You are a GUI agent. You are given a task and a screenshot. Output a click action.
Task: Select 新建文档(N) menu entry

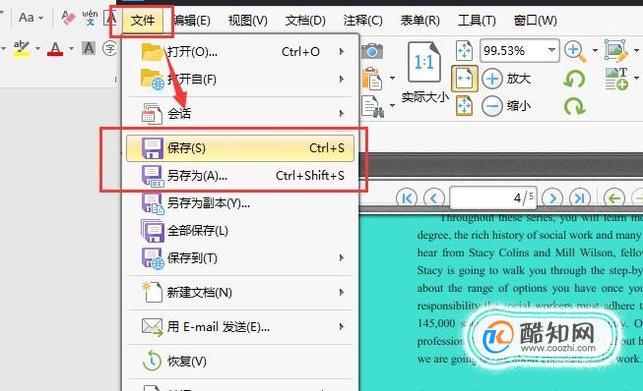click(240, 293)
